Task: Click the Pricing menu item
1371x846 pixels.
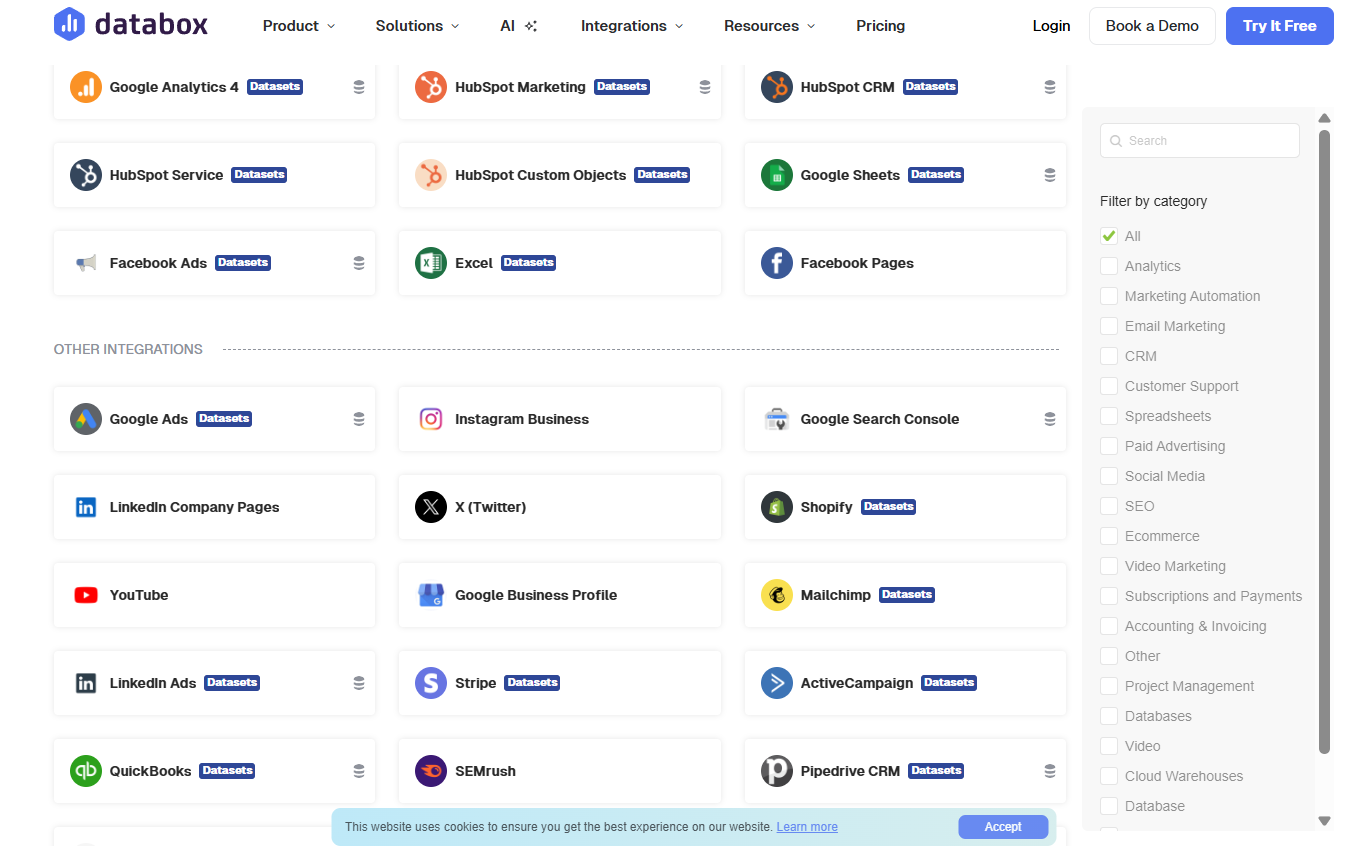Action: point(880,25)
